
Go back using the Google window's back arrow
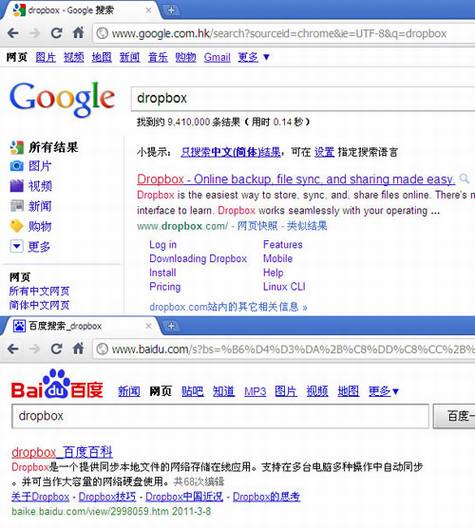coord(13,33)
